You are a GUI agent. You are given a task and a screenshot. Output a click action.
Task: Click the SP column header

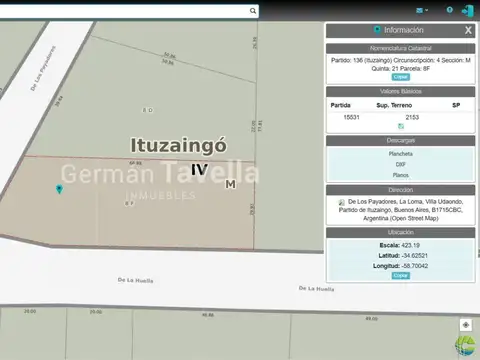[x=456, y=105]
